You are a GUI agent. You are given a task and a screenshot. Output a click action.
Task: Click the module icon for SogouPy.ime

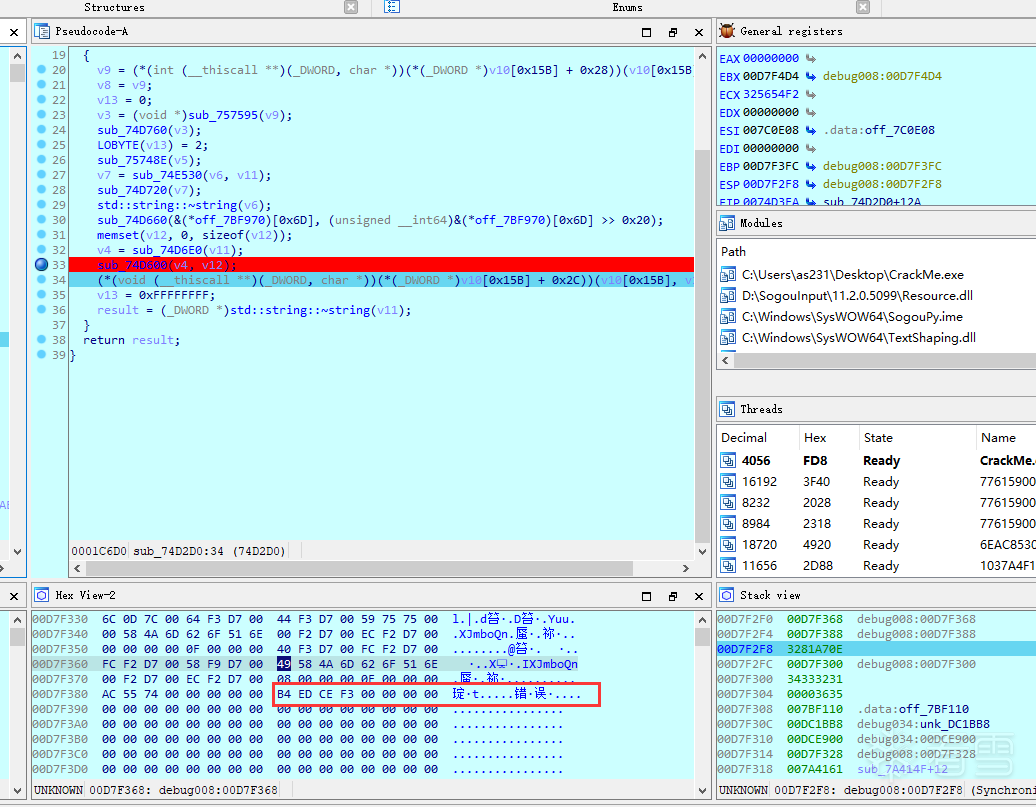point(728,317)
